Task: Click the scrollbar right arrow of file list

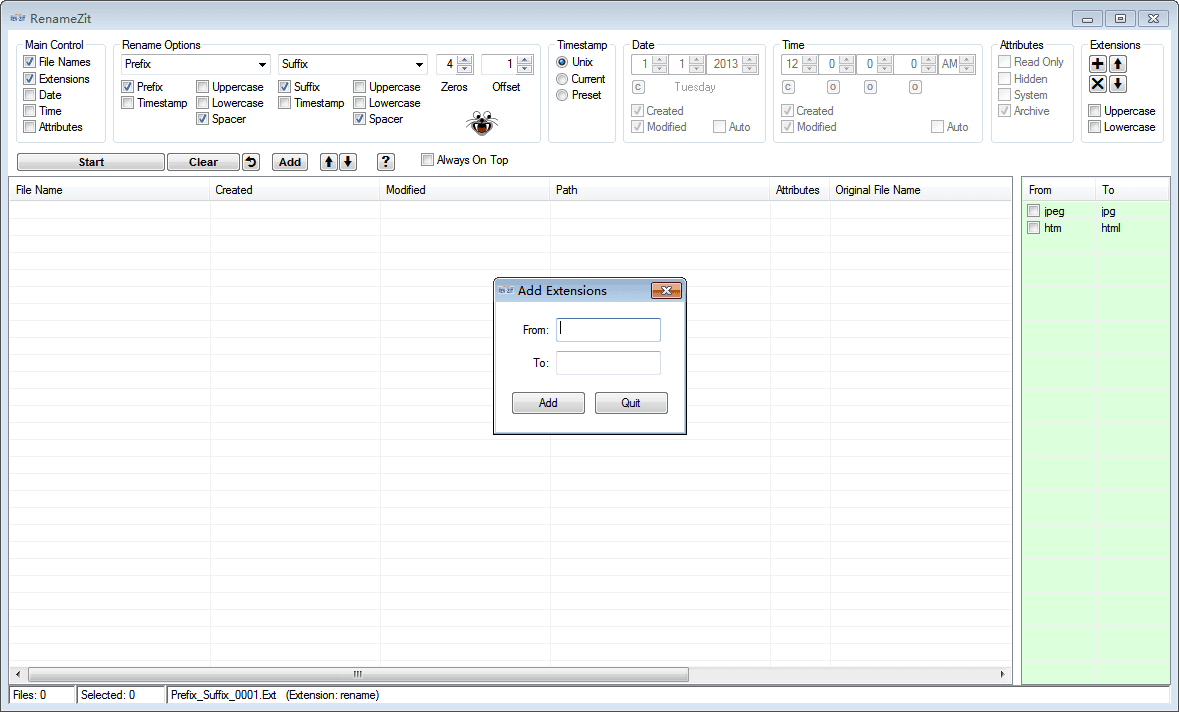Action: [1002, 674]
